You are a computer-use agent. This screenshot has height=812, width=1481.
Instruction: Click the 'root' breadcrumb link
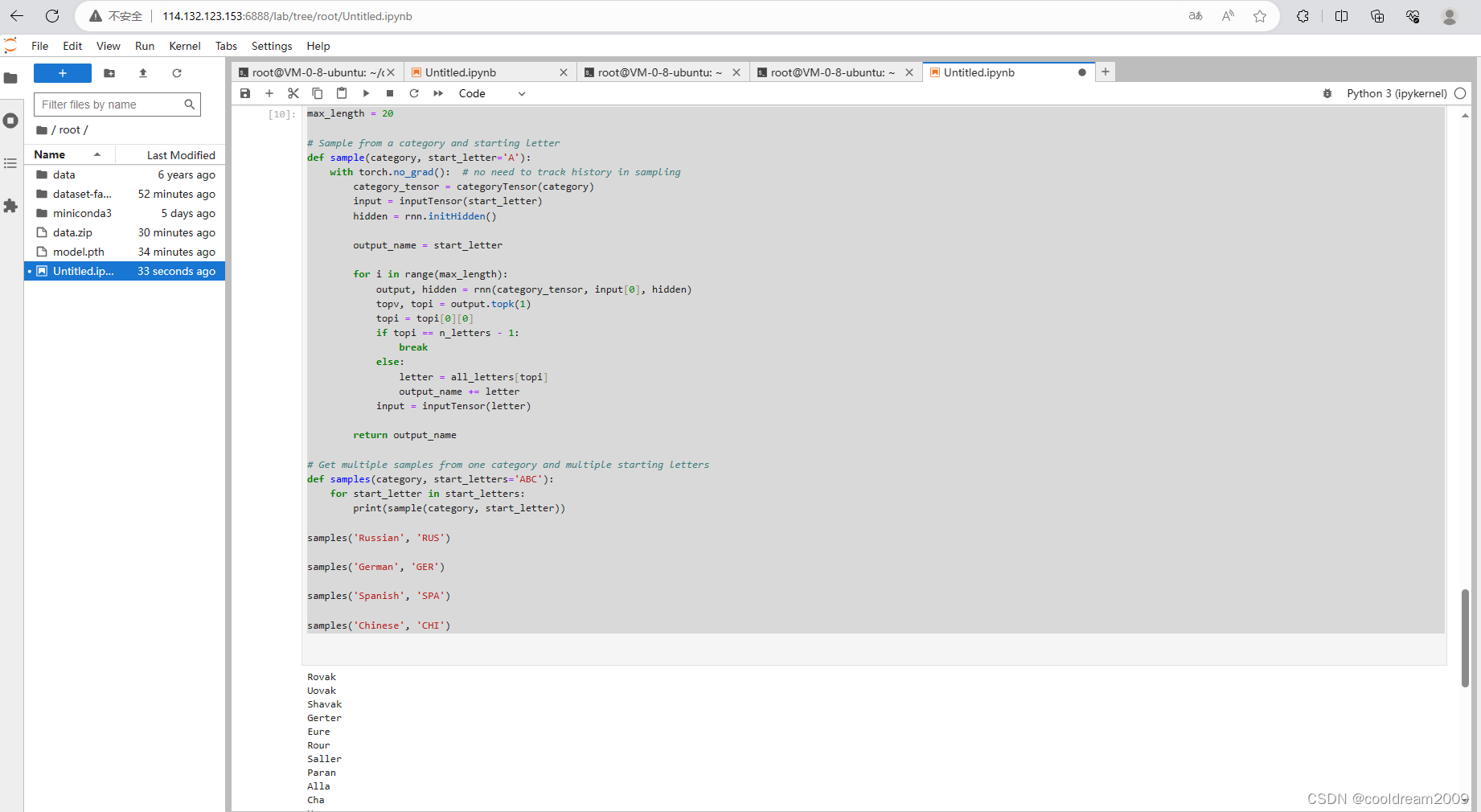click(70, 129)
